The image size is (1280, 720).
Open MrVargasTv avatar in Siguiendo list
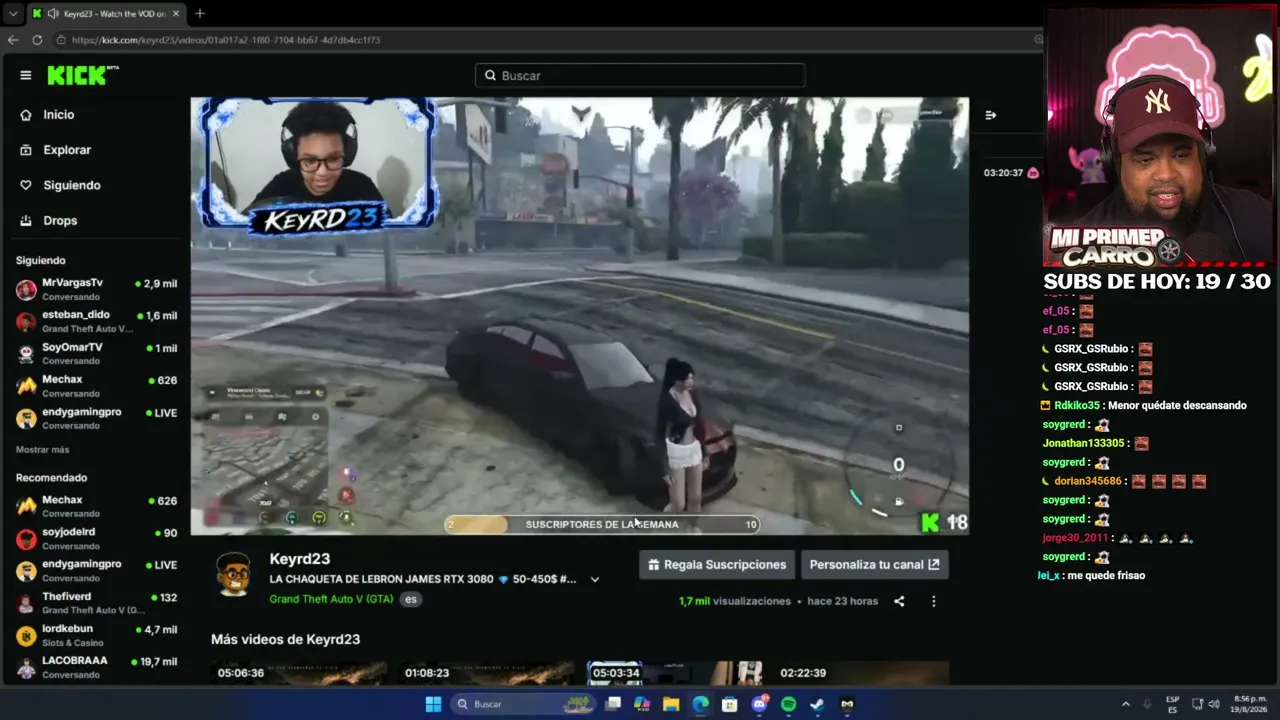26,290
